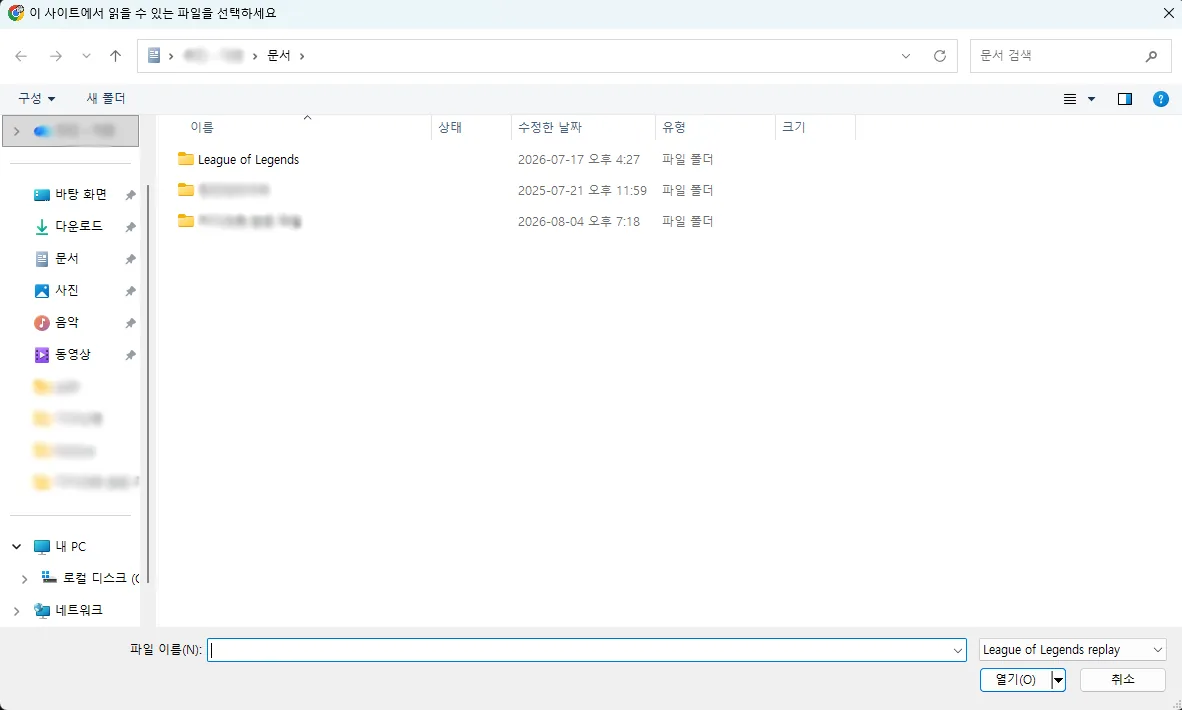The image size is (1182, 710).
Task: Click the pin icon beside 다운로드
Action: (x=130, y=227)
